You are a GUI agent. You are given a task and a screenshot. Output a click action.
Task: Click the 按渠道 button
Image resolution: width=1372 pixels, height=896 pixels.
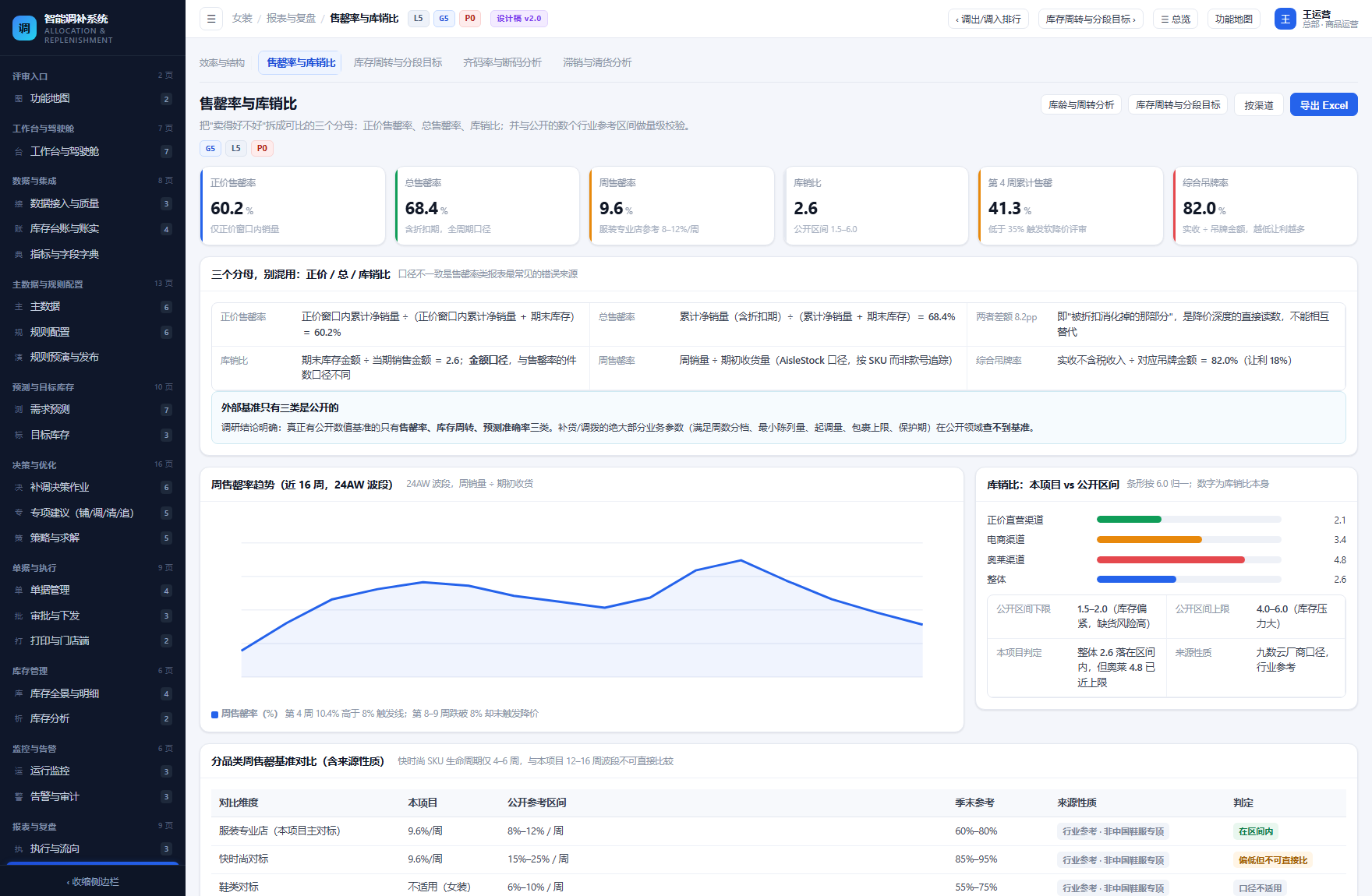pos(1259,105)
